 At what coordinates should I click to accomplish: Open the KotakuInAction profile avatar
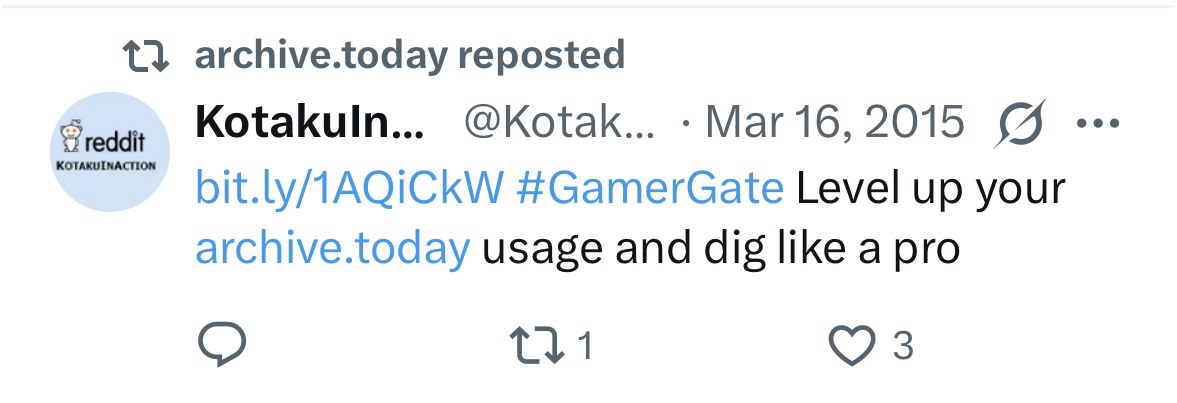(x=110, y=151)
